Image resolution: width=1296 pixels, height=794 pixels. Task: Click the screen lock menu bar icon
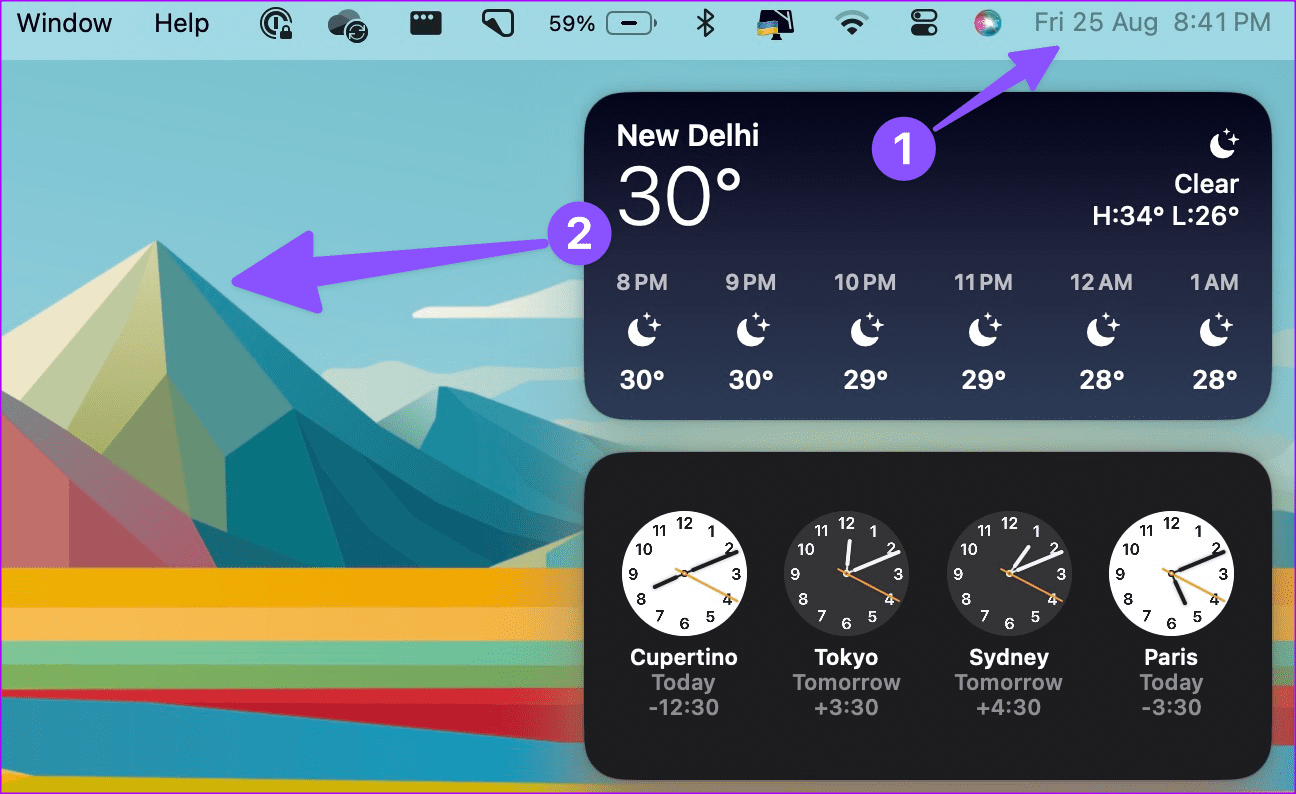click(275, 22)
